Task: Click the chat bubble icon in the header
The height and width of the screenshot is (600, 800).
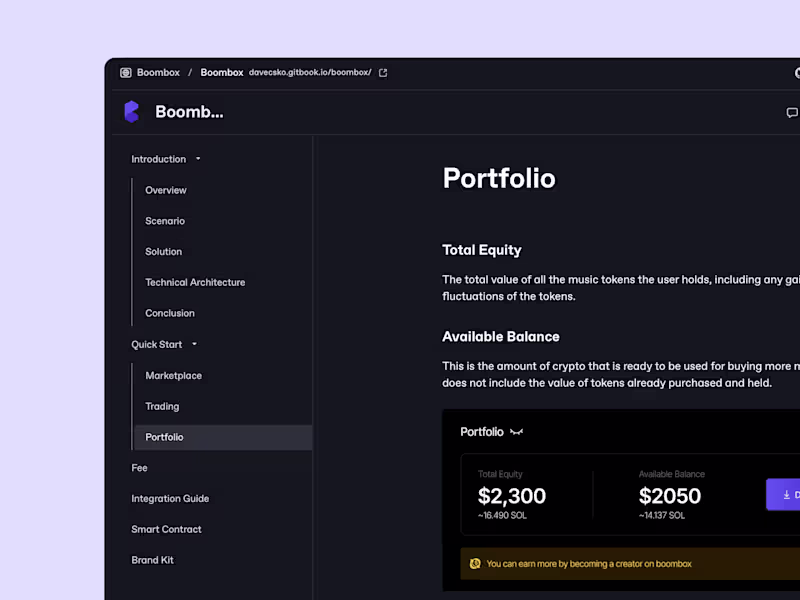Action: click(792, 113)
